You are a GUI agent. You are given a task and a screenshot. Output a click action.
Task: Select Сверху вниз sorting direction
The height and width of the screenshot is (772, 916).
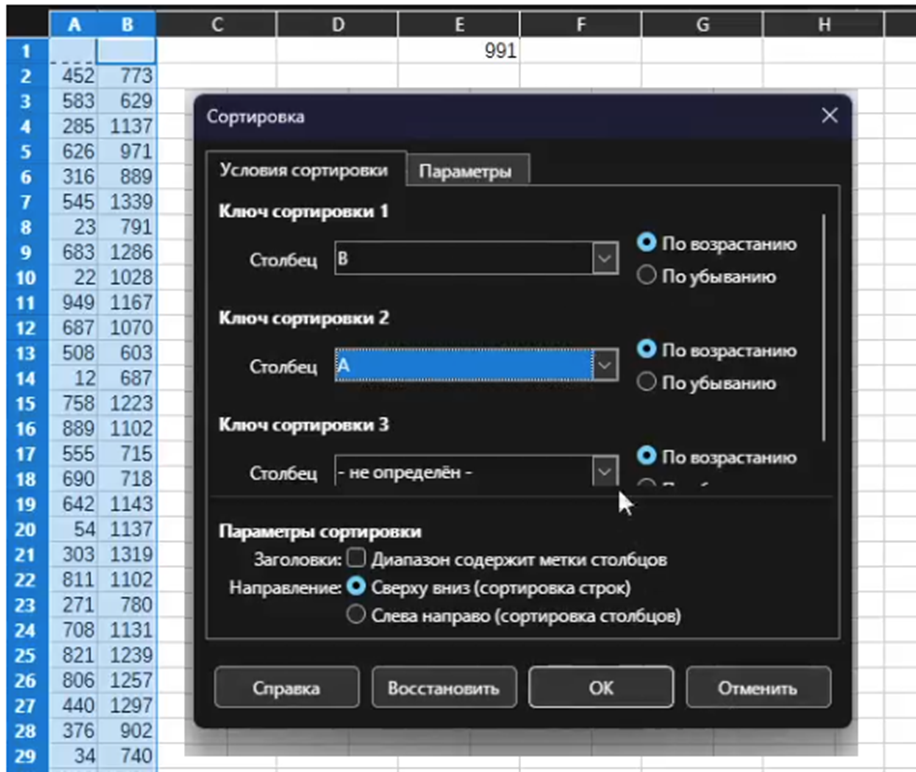coord(355,587)
